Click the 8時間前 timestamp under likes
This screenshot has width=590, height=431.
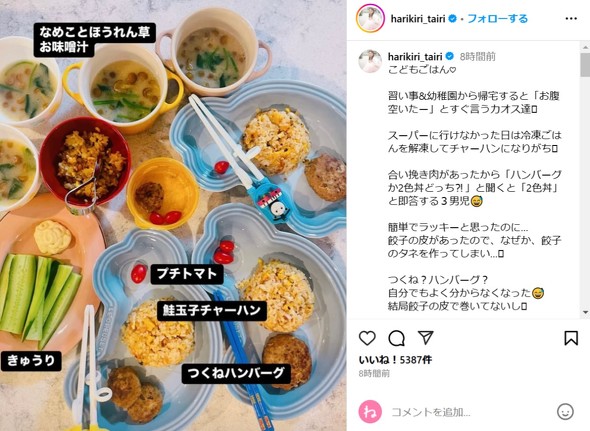tap(374, 373)
